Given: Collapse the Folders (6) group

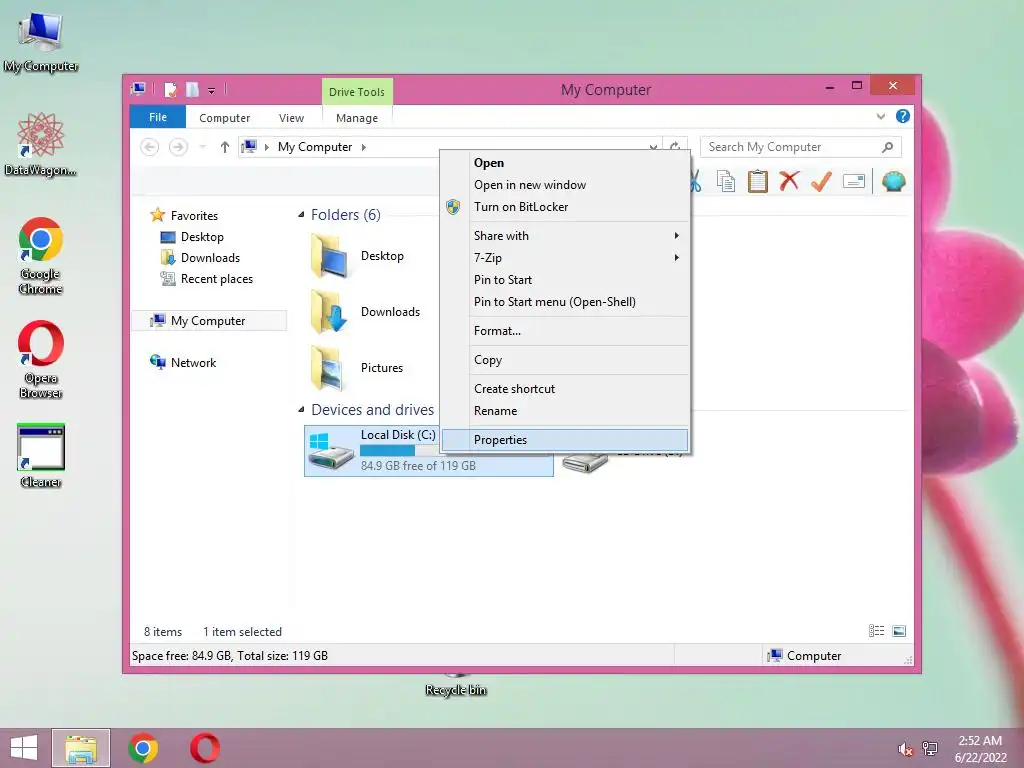Looking at the screenshot, I should [x=301, y=215].
